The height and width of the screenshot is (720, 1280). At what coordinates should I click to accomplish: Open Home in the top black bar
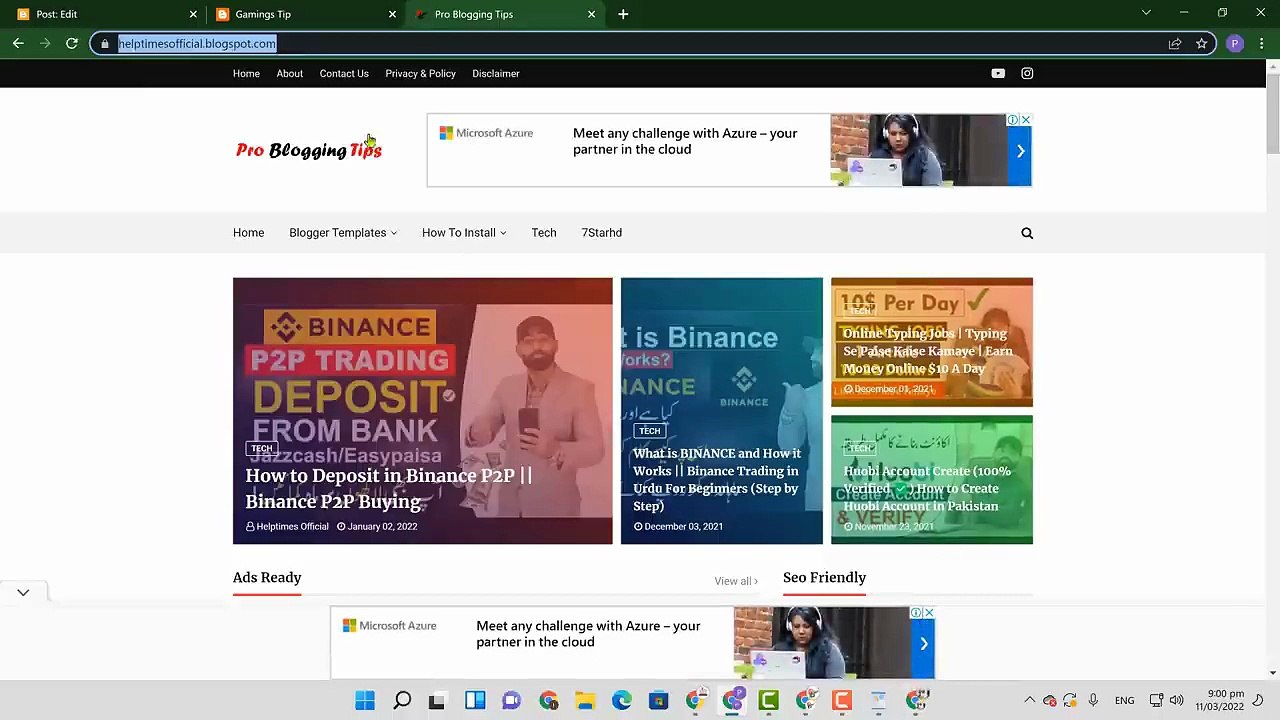246,73
